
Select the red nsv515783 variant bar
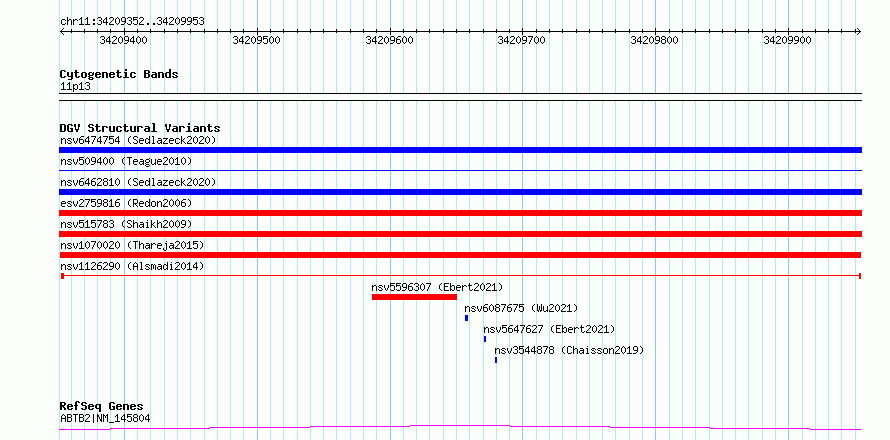[460, 234]
